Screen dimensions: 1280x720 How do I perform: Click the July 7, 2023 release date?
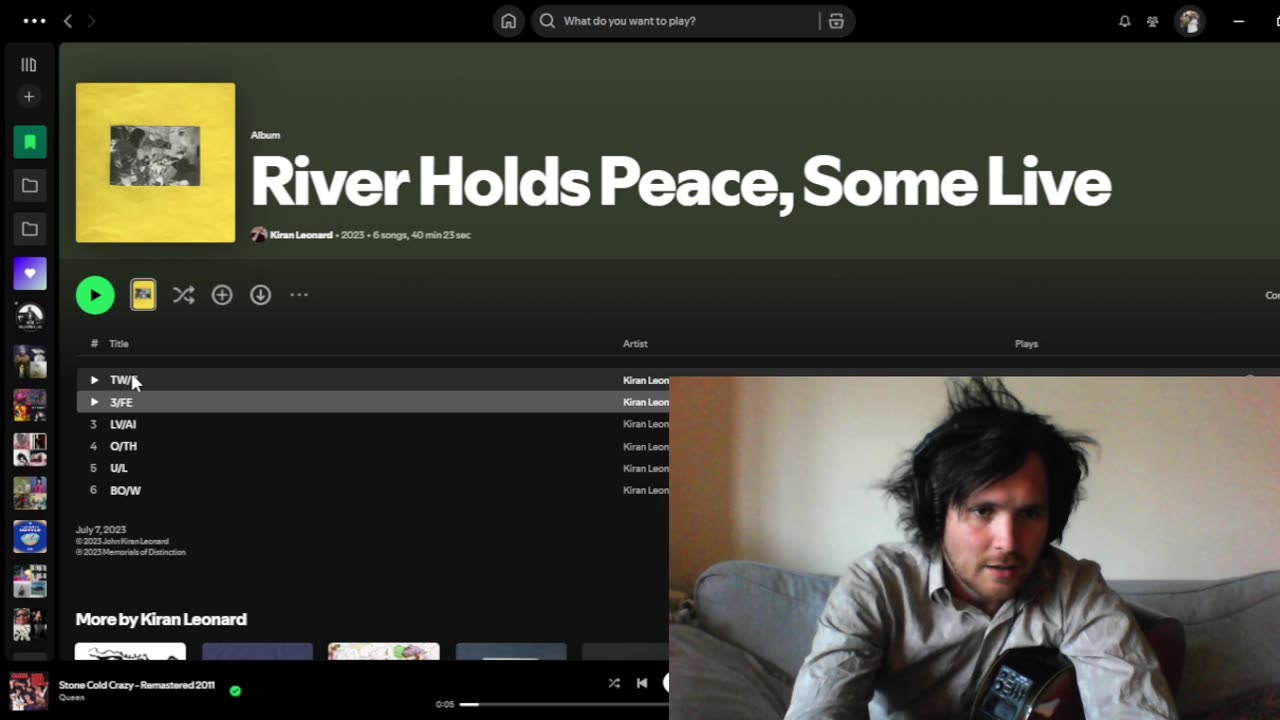100,530
